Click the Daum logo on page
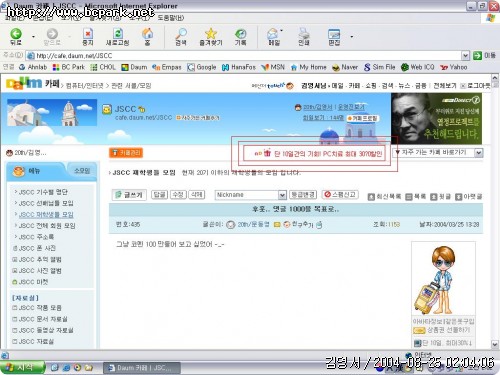500x375 pixels. [24, 83]
